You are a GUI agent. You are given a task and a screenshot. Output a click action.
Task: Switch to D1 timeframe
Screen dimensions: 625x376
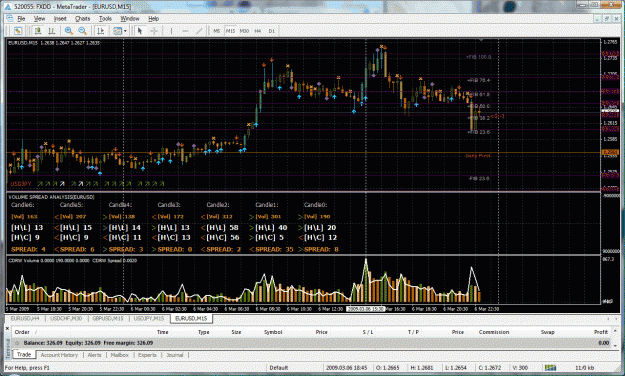pos(271,31)
